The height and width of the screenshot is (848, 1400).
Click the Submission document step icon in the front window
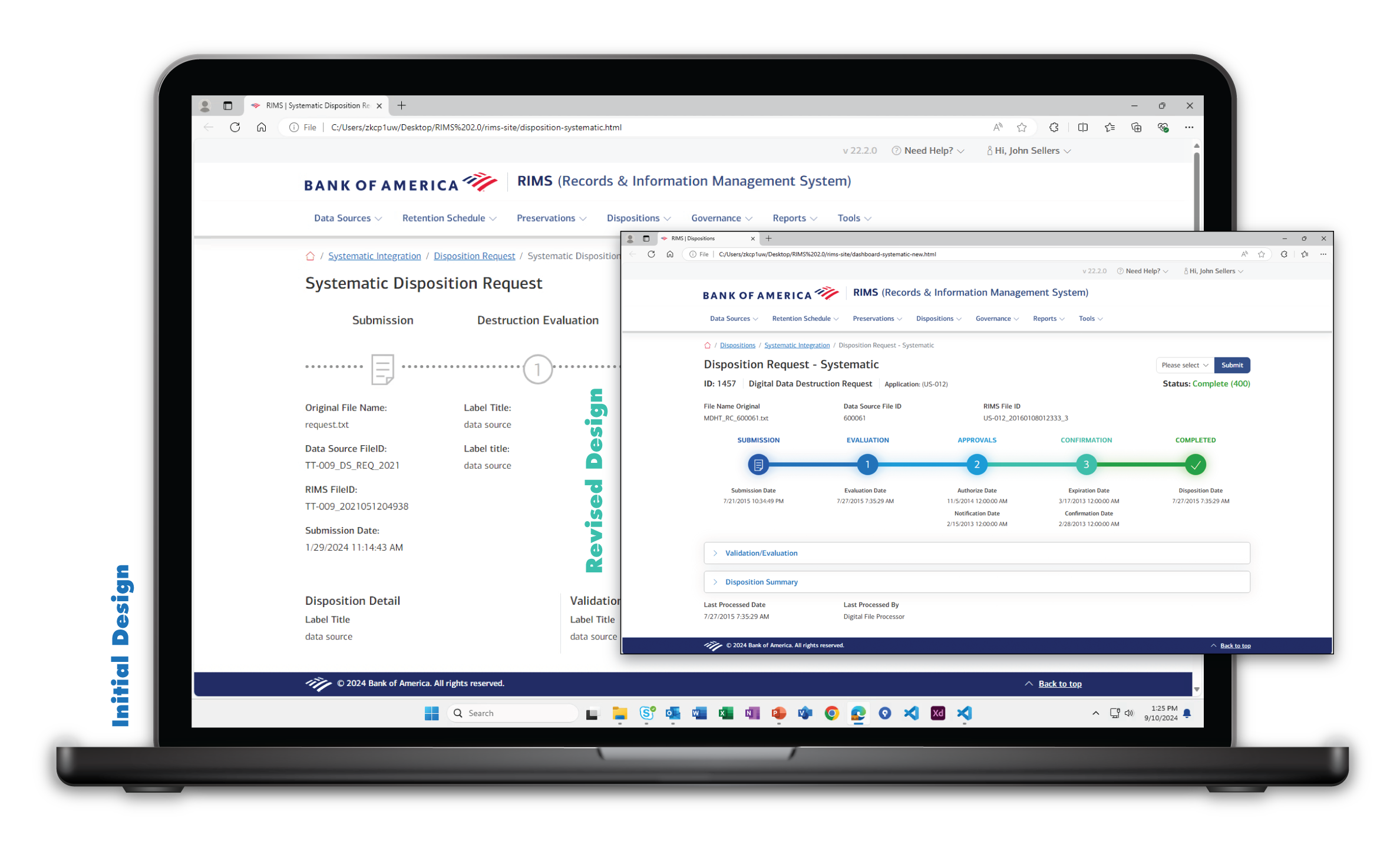click(758, 465)
